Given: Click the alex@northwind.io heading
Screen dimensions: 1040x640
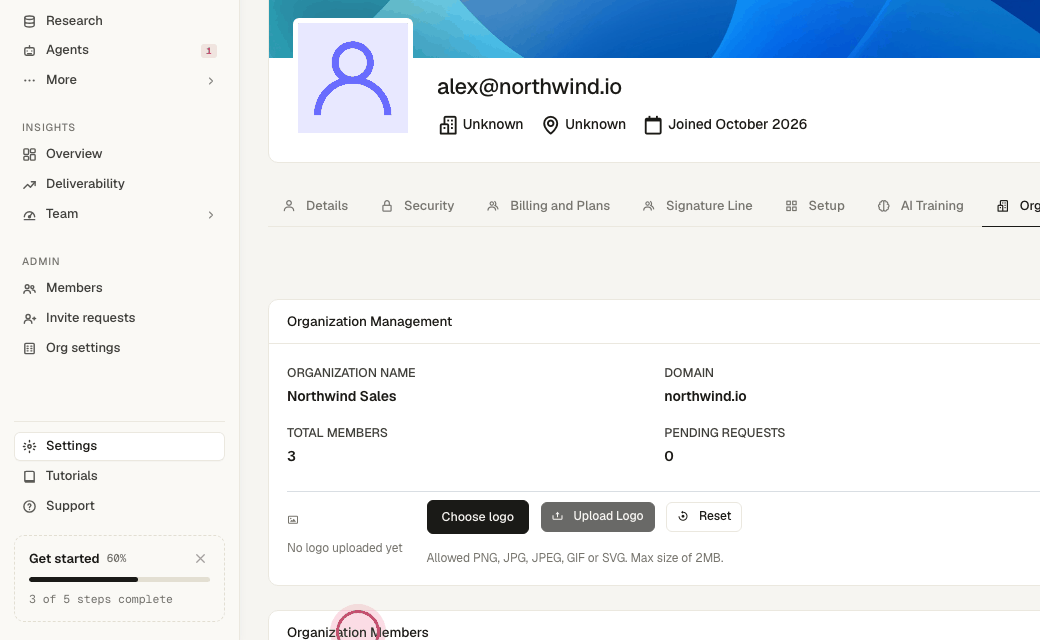Looking at the screenshot, I should pyautogui.click(x=529, y=87).
